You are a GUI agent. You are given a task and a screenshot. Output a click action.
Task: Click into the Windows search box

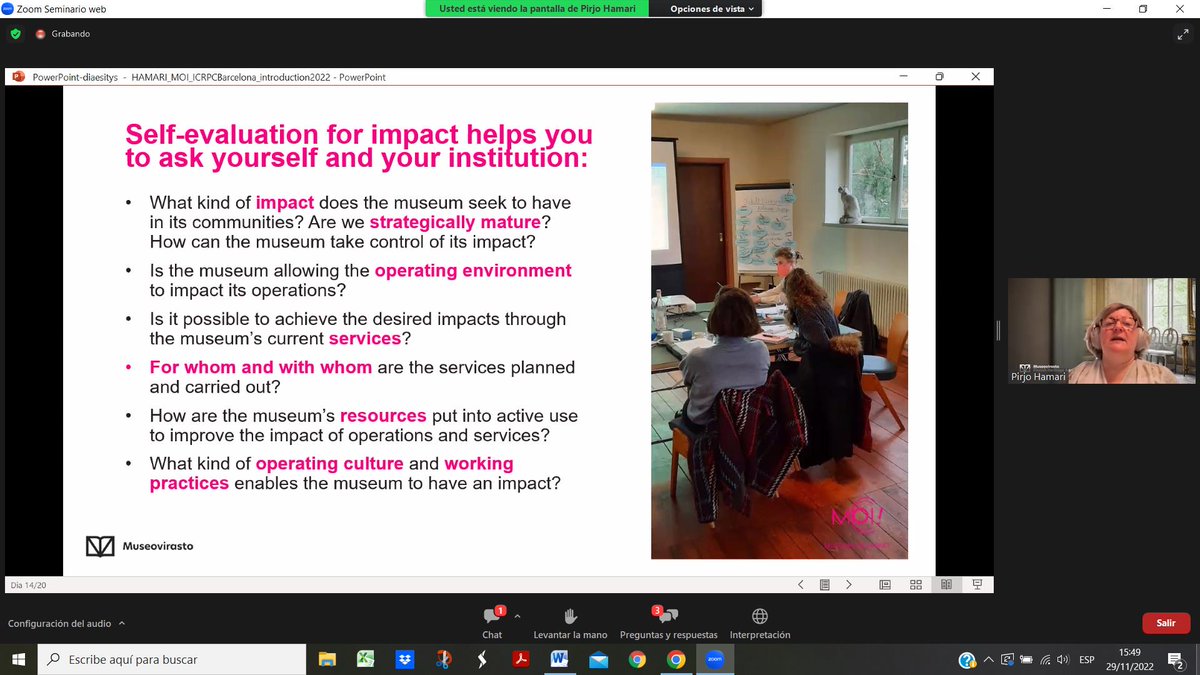tap(172, 659)
